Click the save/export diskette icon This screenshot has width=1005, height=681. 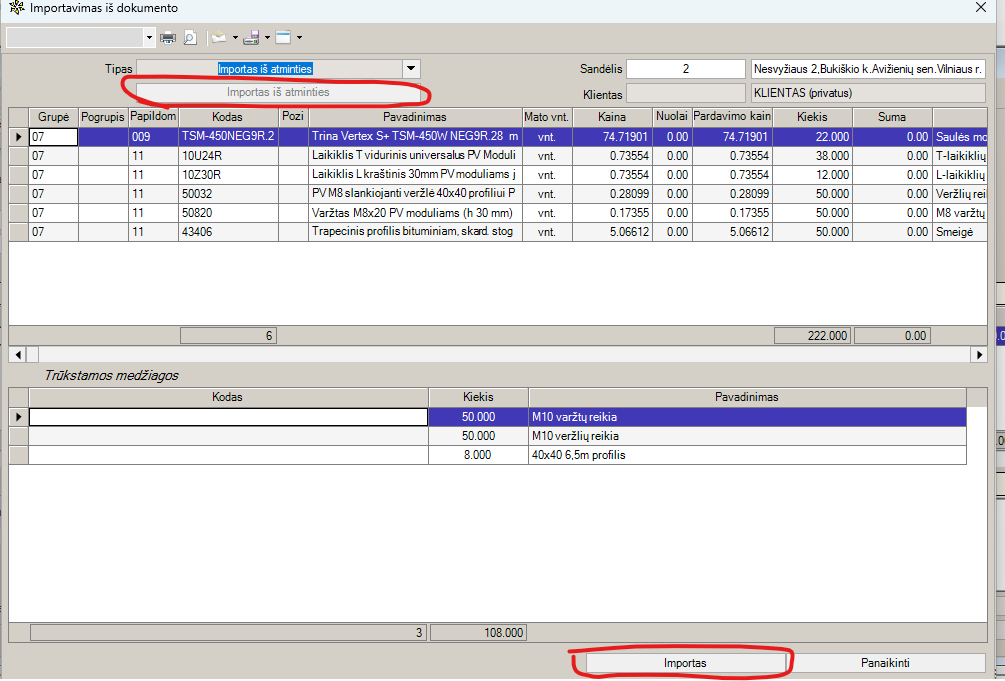(250, 38)
